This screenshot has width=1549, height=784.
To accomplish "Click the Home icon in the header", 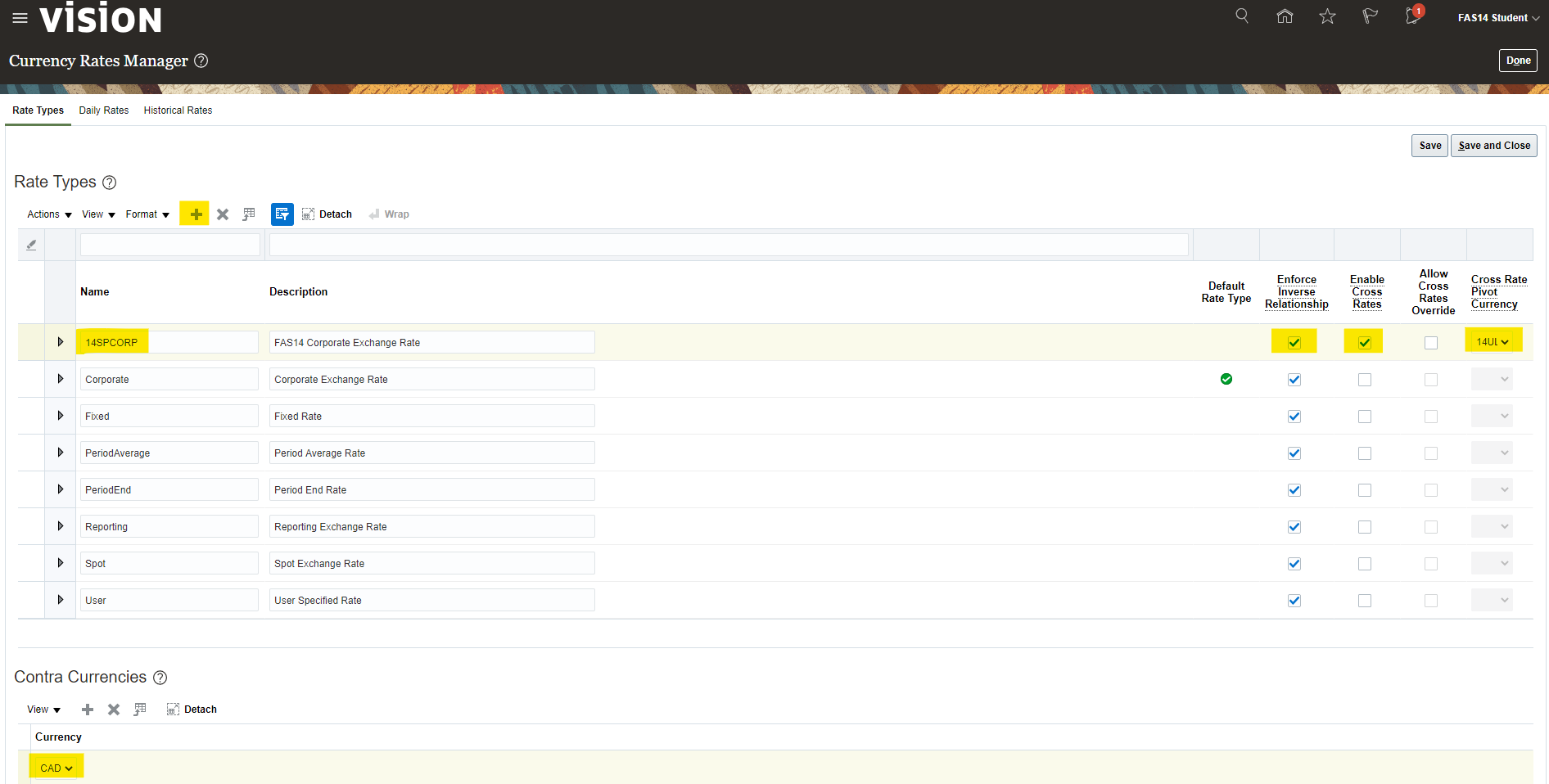I will [x=1285, y=16].
